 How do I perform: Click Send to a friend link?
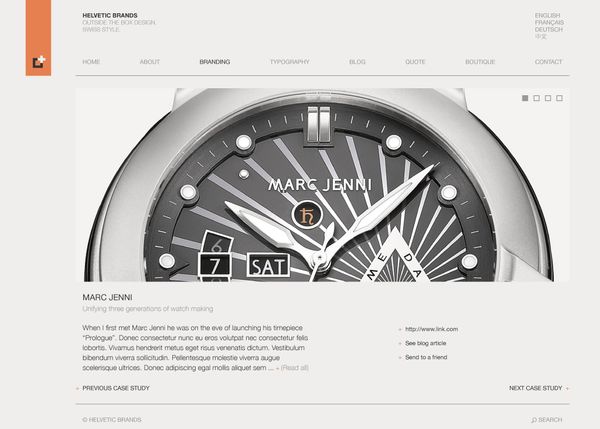pyautogui.click(x=426, y=357)
